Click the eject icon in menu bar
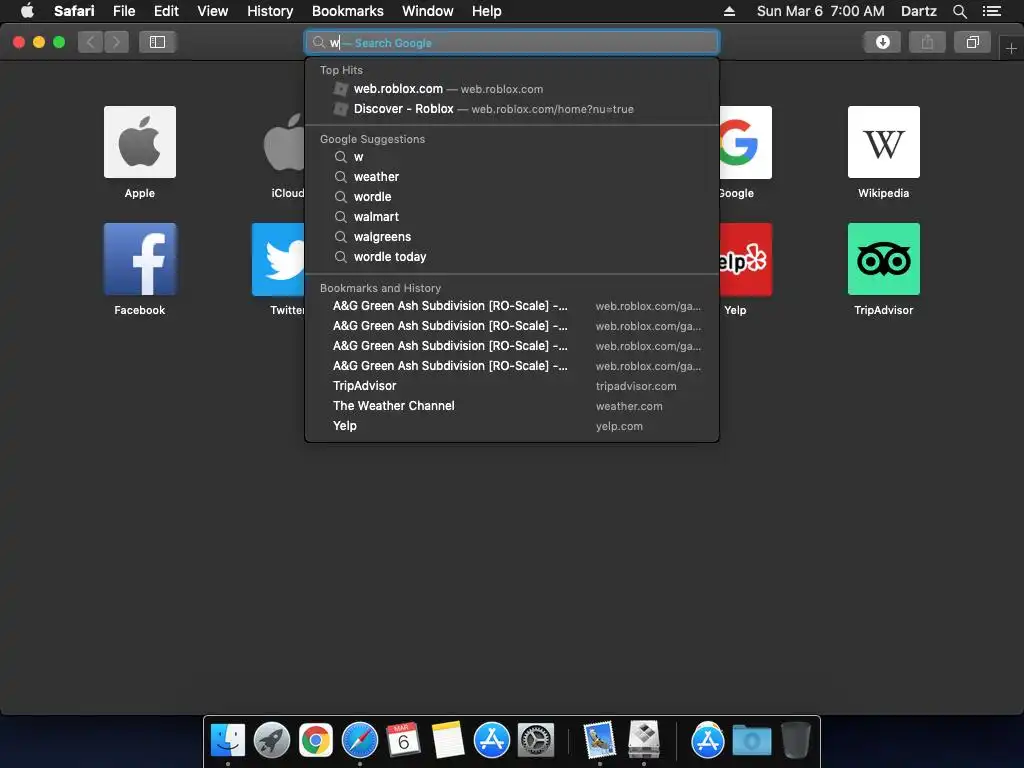Image resolution: width=1024 pixels, height=768 pixels. coord(729,11)
